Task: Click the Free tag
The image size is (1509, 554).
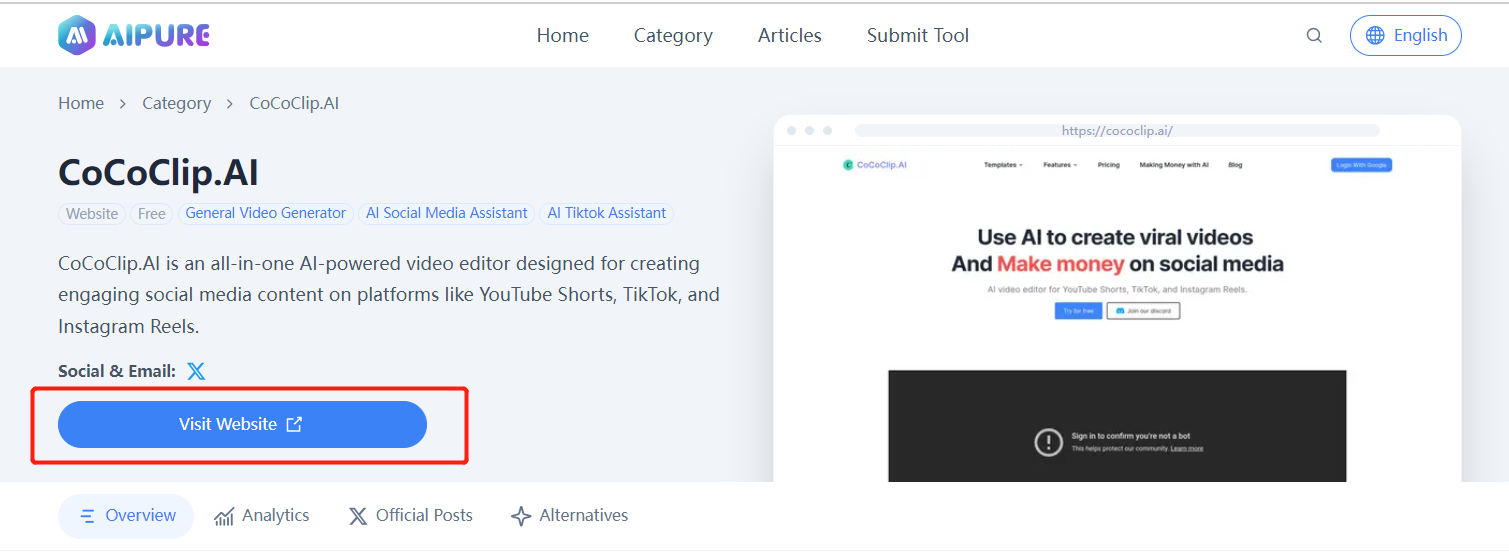Action: pyautogui.click(x=152, y=213)
